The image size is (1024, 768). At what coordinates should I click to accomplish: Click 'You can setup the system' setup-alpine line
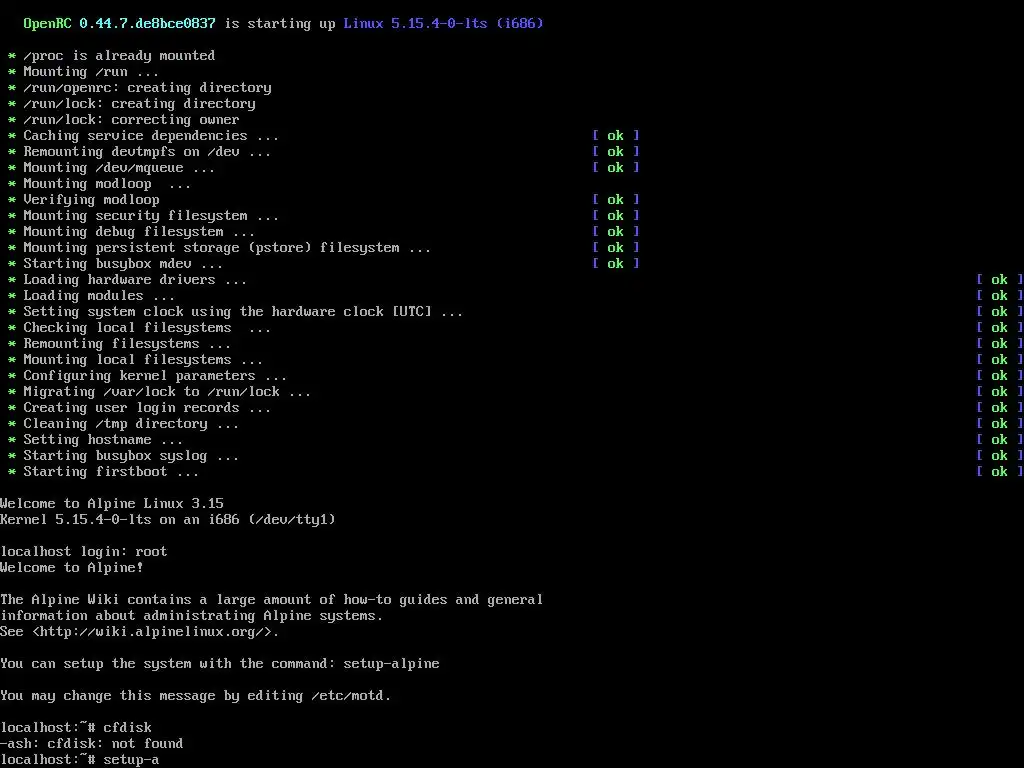tap(220, 664)
